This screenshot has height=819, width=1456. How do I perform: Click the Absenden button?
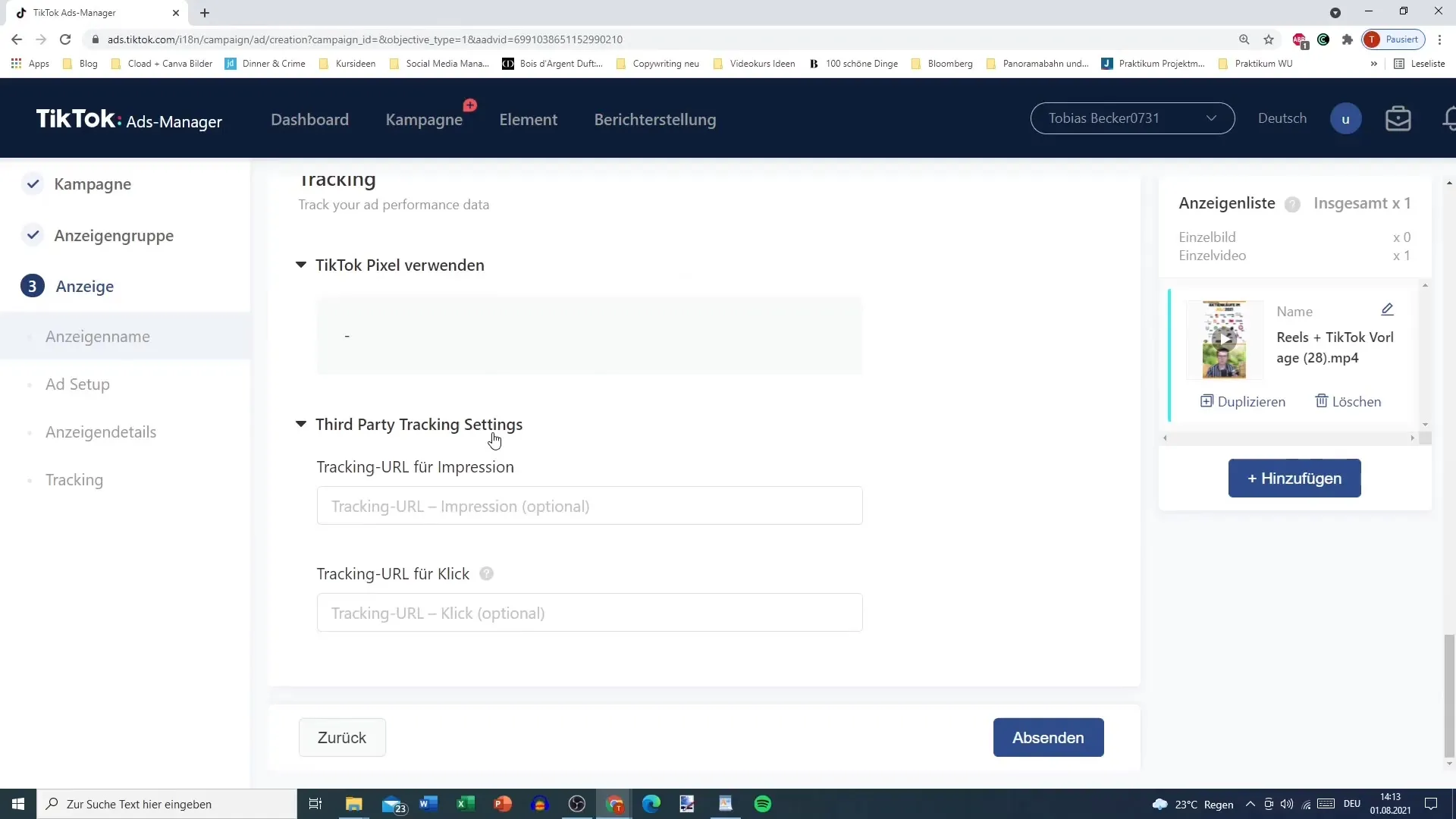click(1048, 737)
